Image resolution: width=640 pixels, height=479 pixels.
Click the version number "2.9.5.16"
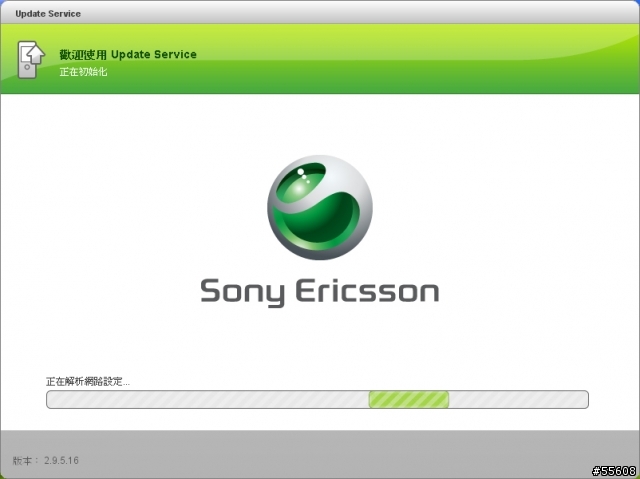(61, 461)
